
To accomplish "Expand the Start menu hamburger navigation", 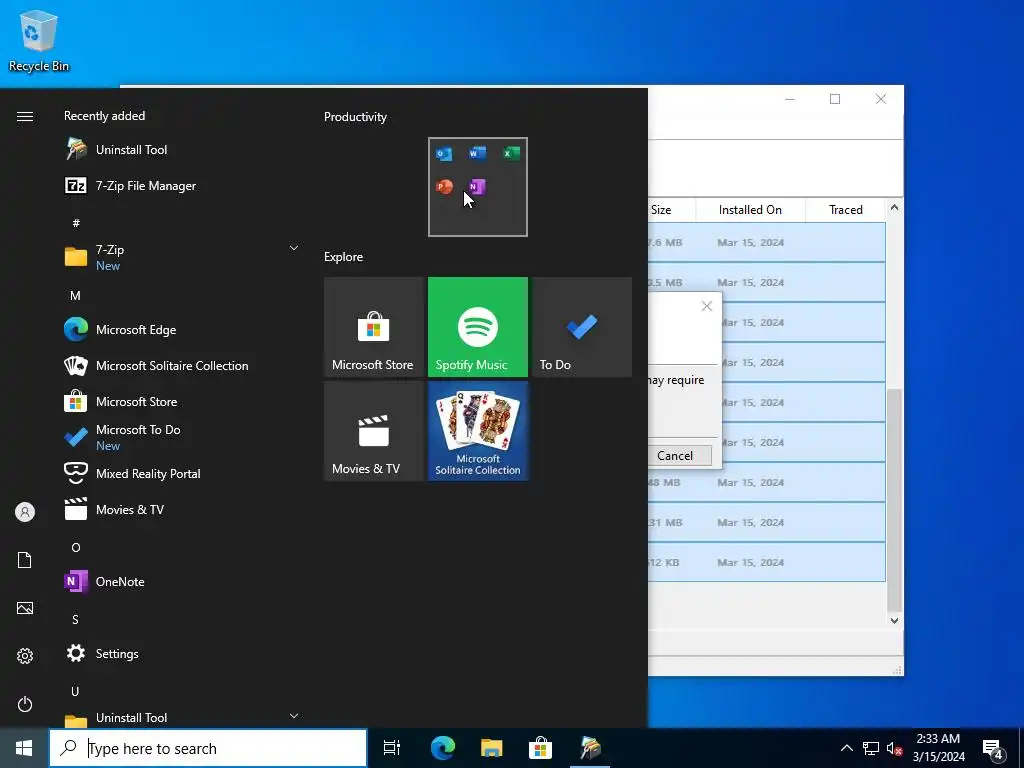I will (x=25, y=116).
